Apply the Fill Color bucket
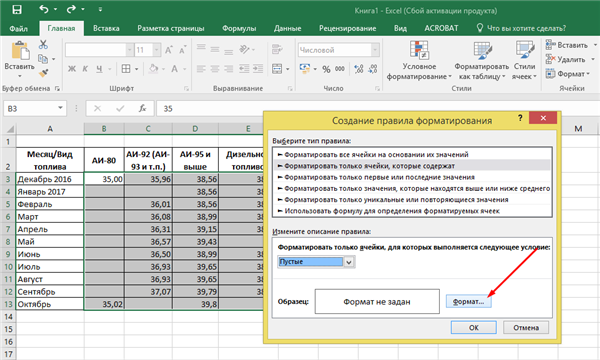Viewport: 600px width, 360px height. 154,69
